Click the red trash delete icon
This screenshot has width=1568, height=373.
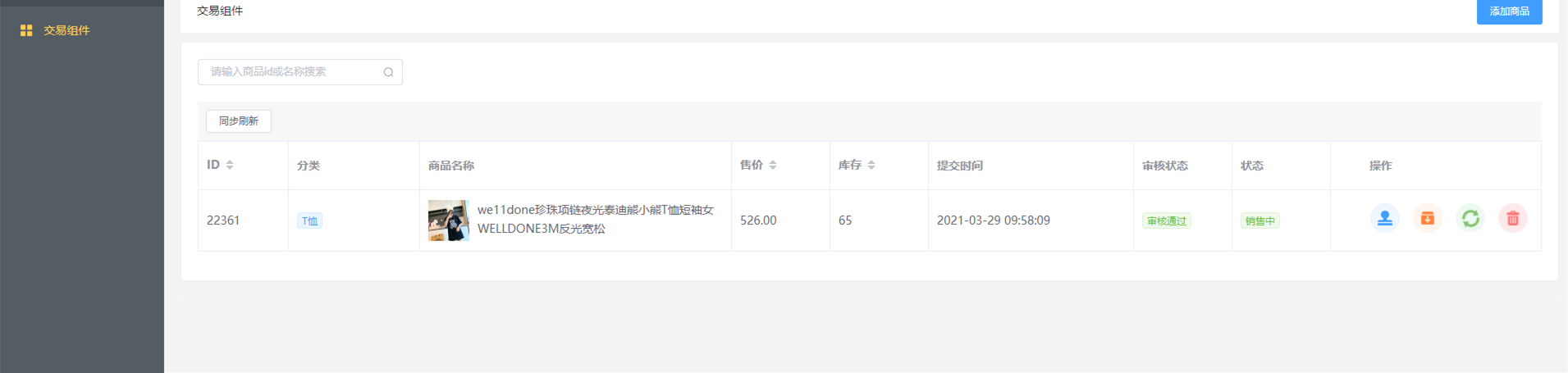(1513, 218)
